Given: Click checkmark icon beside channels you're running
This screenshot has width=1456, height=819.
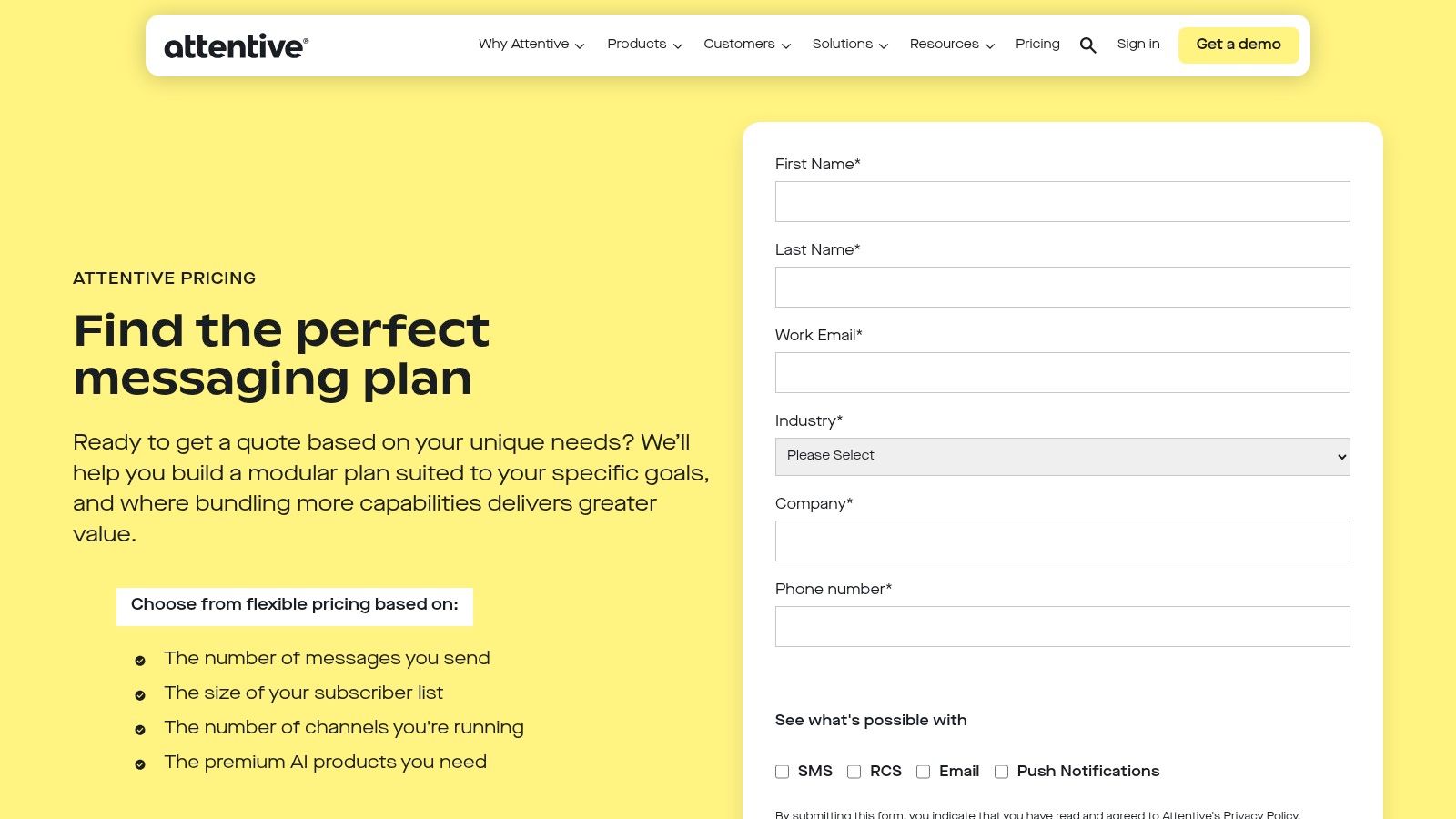Looking at the screenshot, I should click(140, 729).
